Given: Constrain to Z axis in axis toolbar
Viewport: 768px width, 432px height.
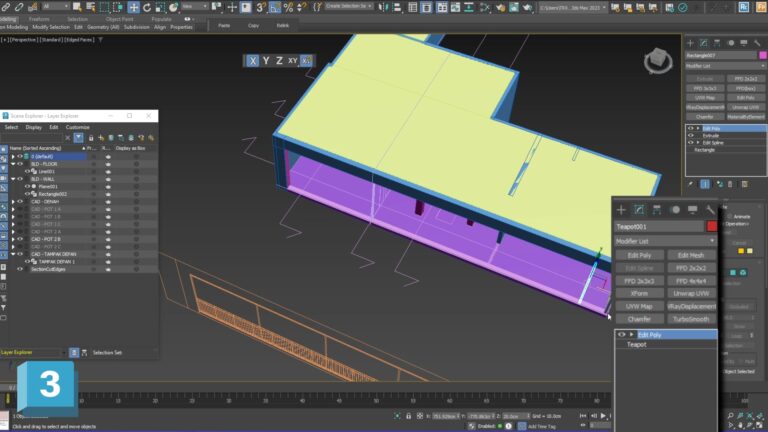Looking at the screenshot, I should [279, 61].
